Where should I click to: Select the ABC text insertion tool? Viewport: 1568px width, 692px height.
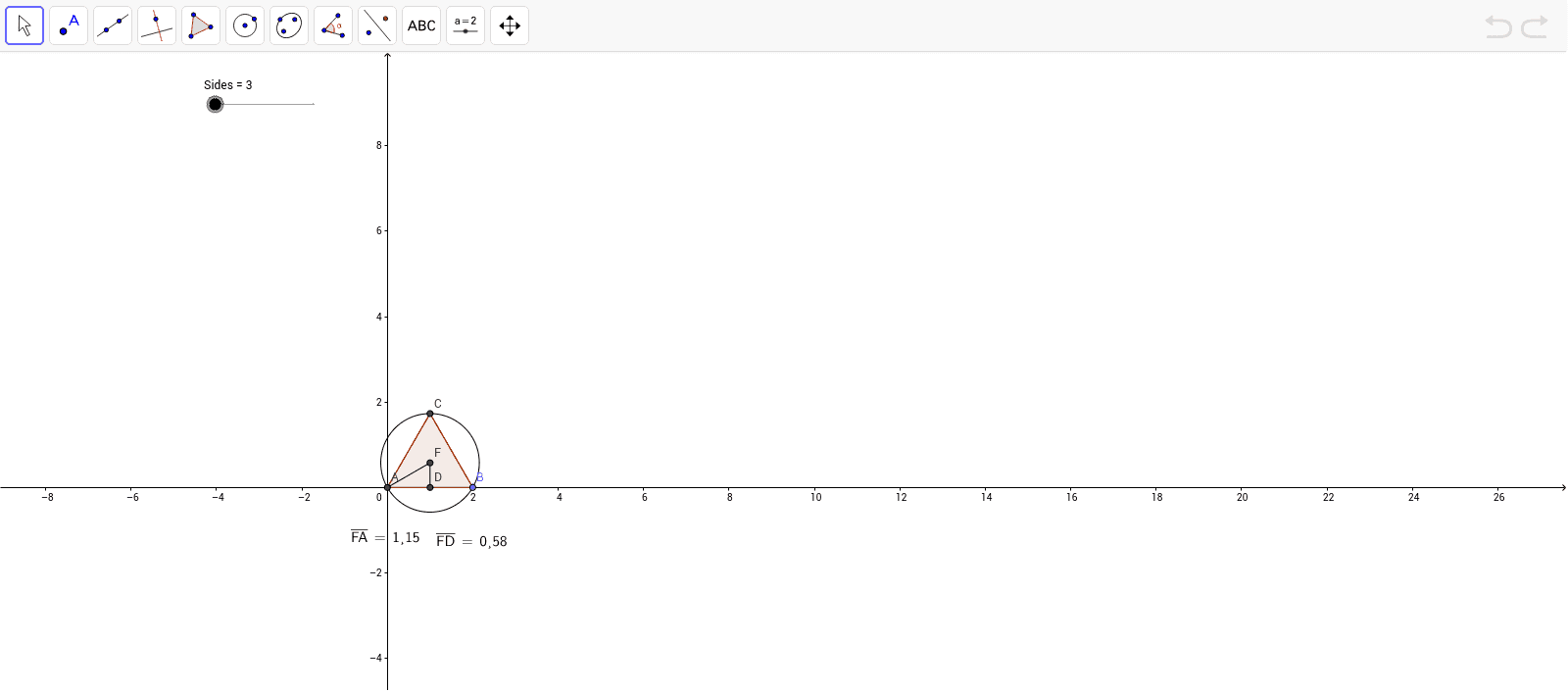click(421, 25)
